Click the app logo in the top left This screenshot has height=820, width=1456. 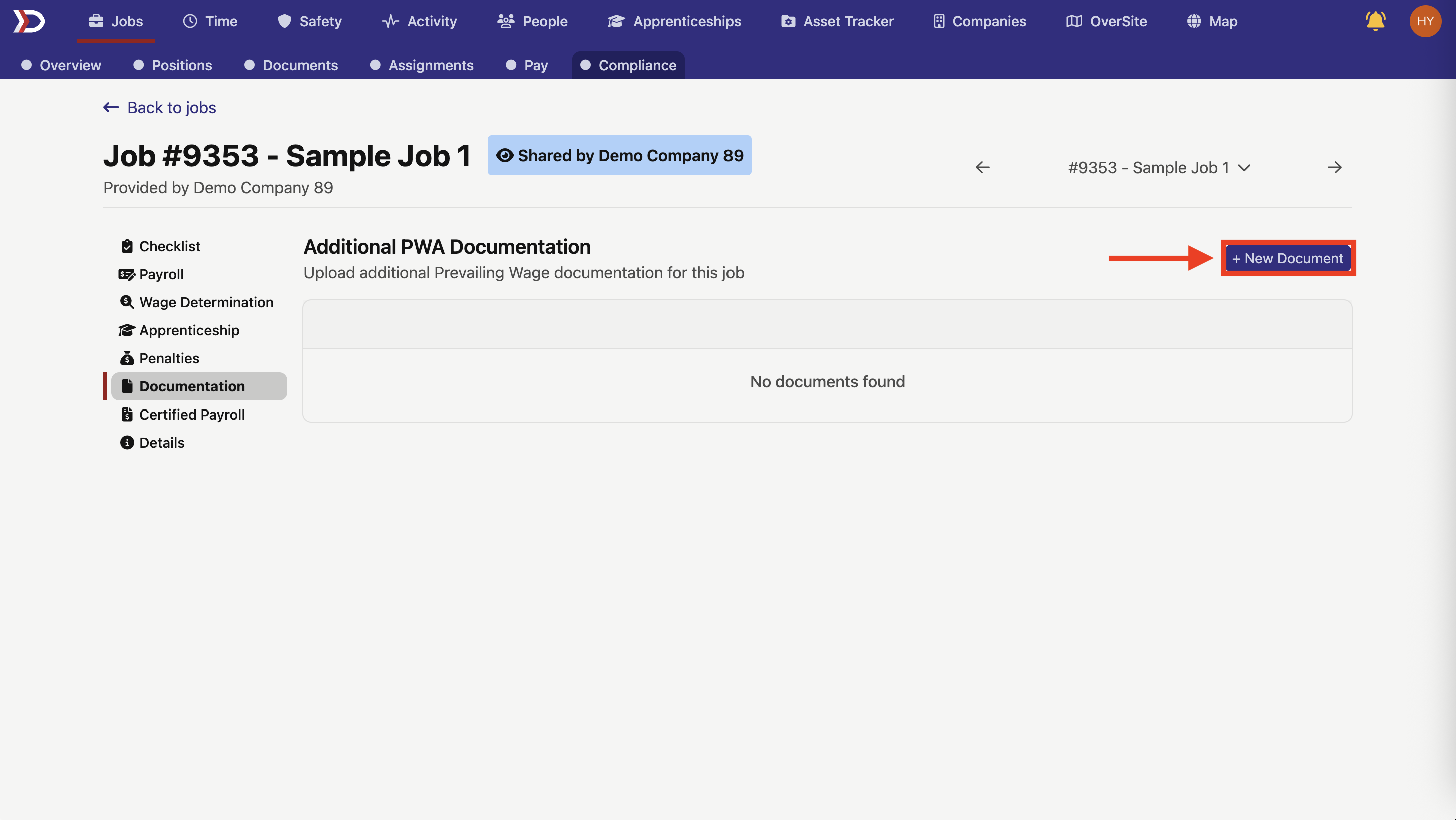tap(29, 22)
